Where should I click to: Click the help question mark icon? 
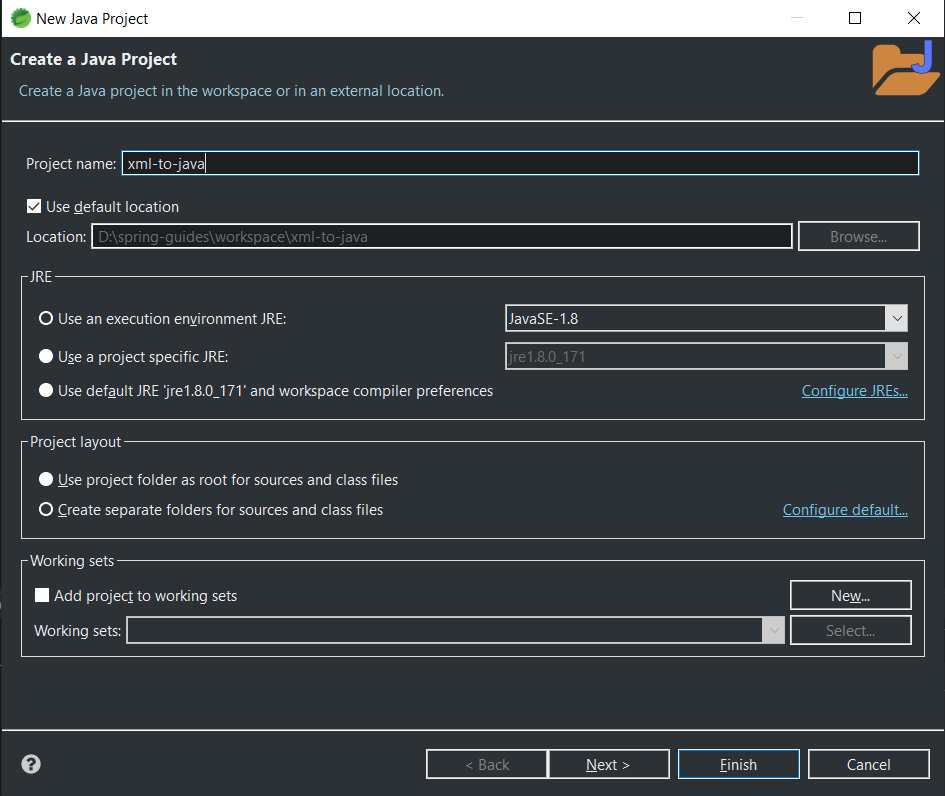(x=31, y=764)
